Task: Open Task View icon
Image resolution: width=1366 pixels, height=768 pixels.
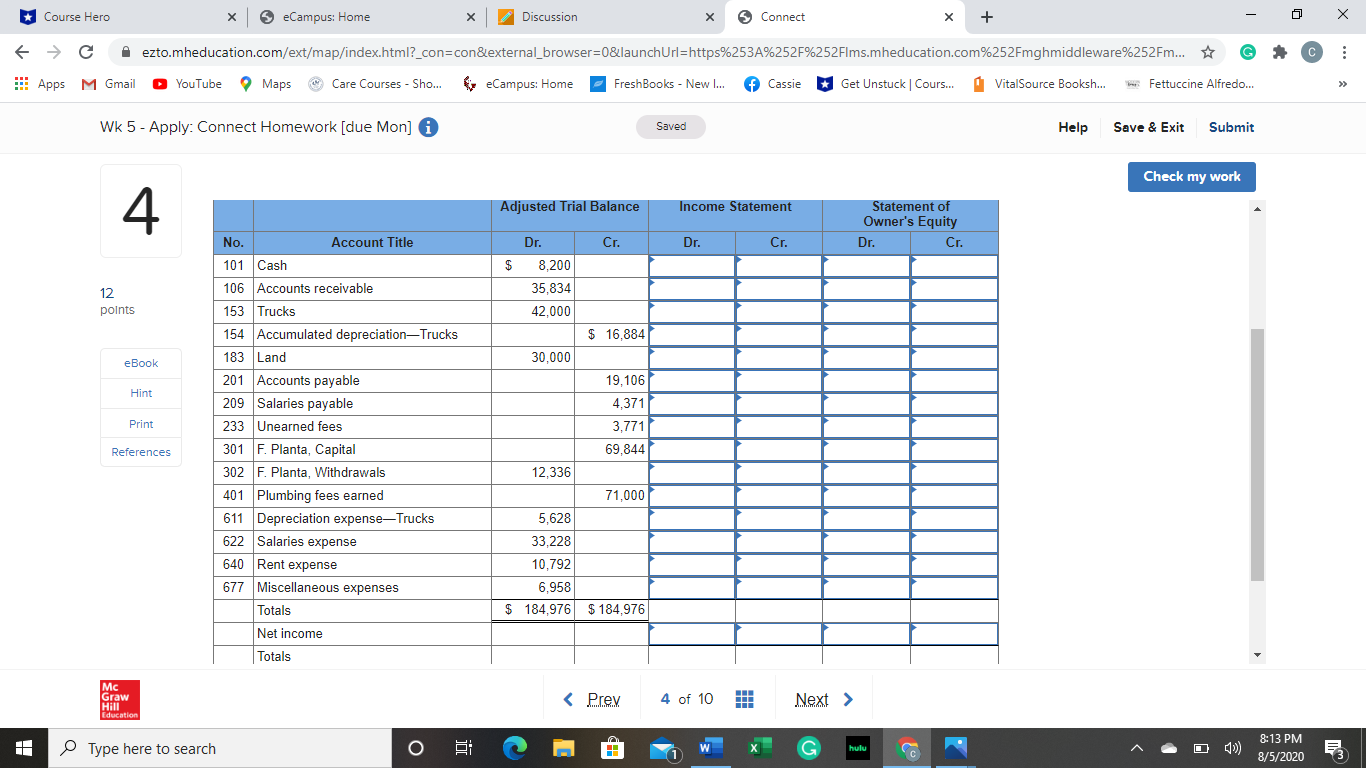Action: 463,748
